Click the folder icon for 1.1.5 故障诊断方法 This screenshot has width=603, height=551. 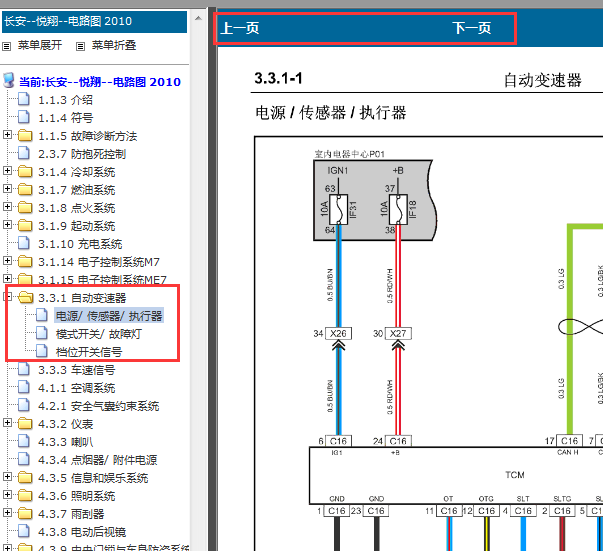click(x=25, y=135)
